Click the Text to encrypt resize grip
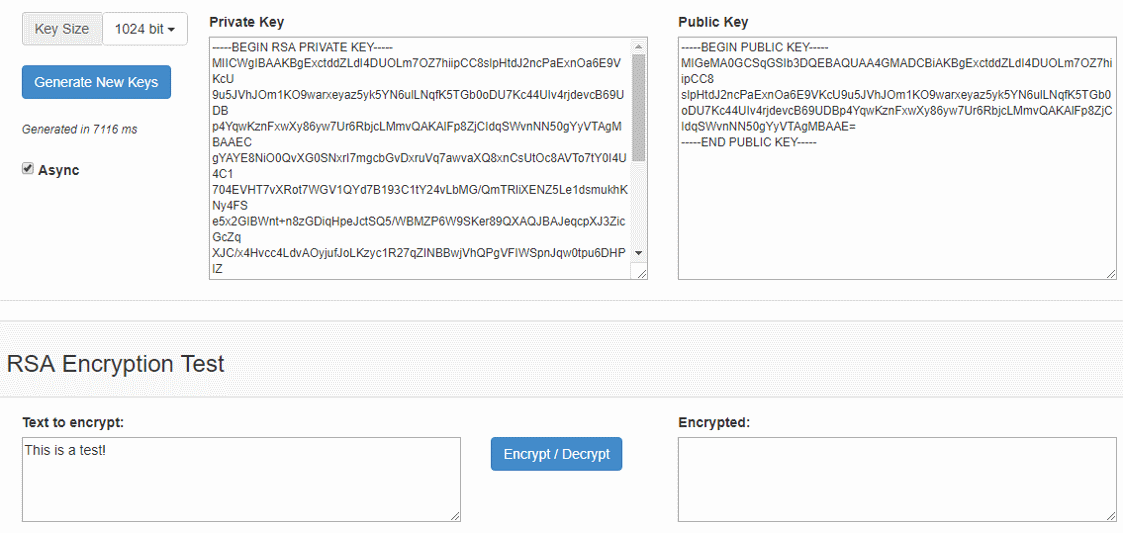This screenshot has height=533, width=1123. 454,515
